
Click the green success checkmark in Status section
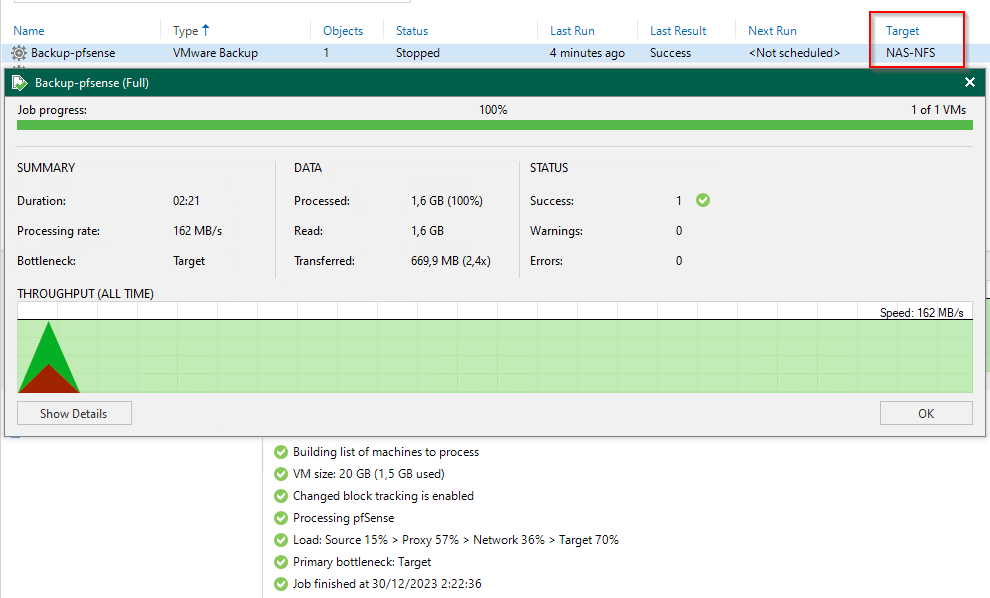703,200
